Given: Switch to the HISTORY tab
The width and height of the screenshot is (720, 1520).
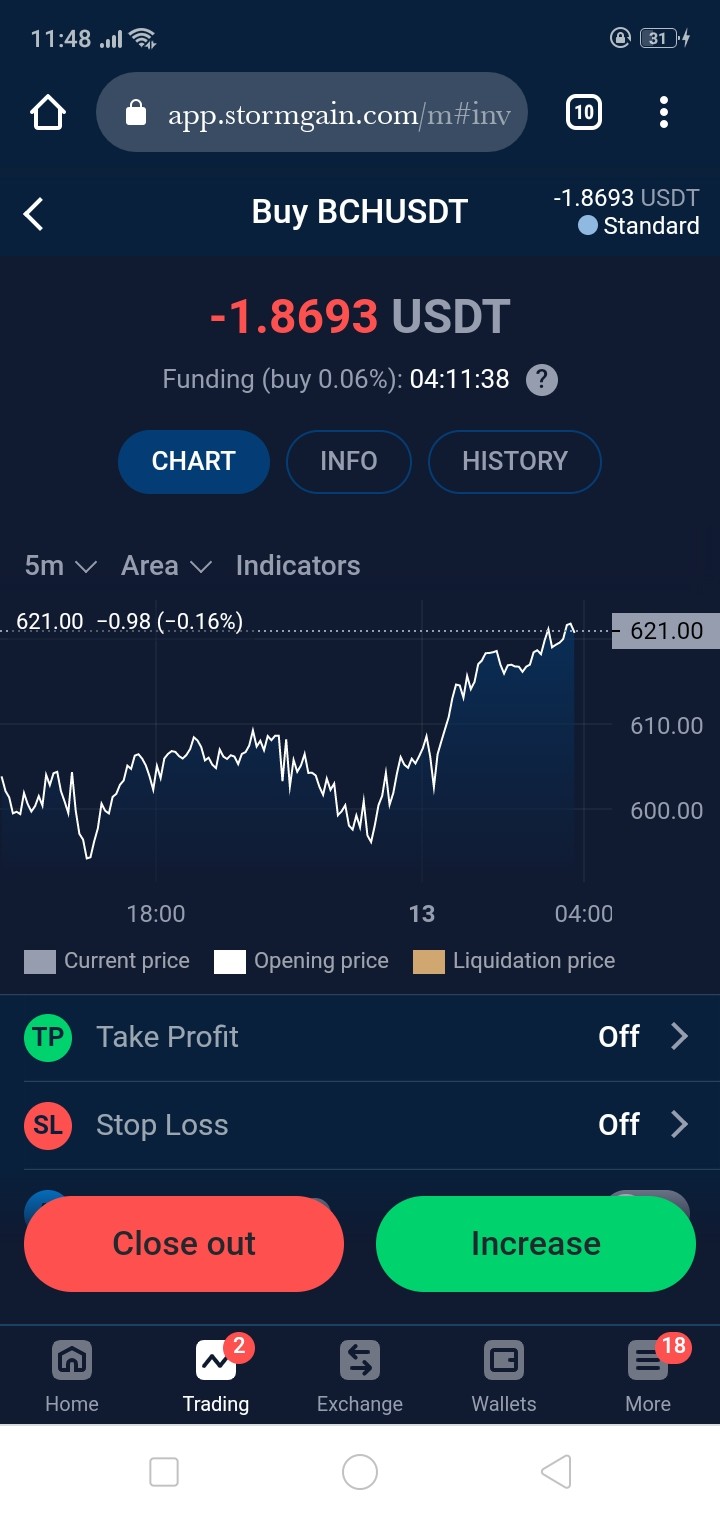Looking at the screenshot, I should pyautogui.click(x=515, y=462).
